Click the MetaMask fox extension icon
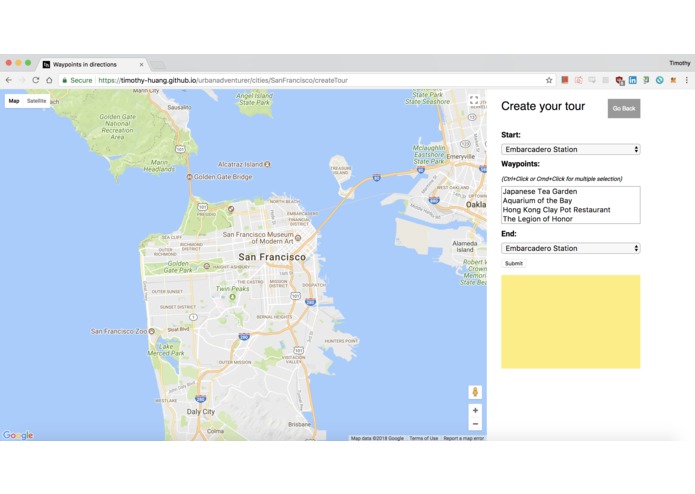This screenshot has height=494, width=695. tap(673, 80)
